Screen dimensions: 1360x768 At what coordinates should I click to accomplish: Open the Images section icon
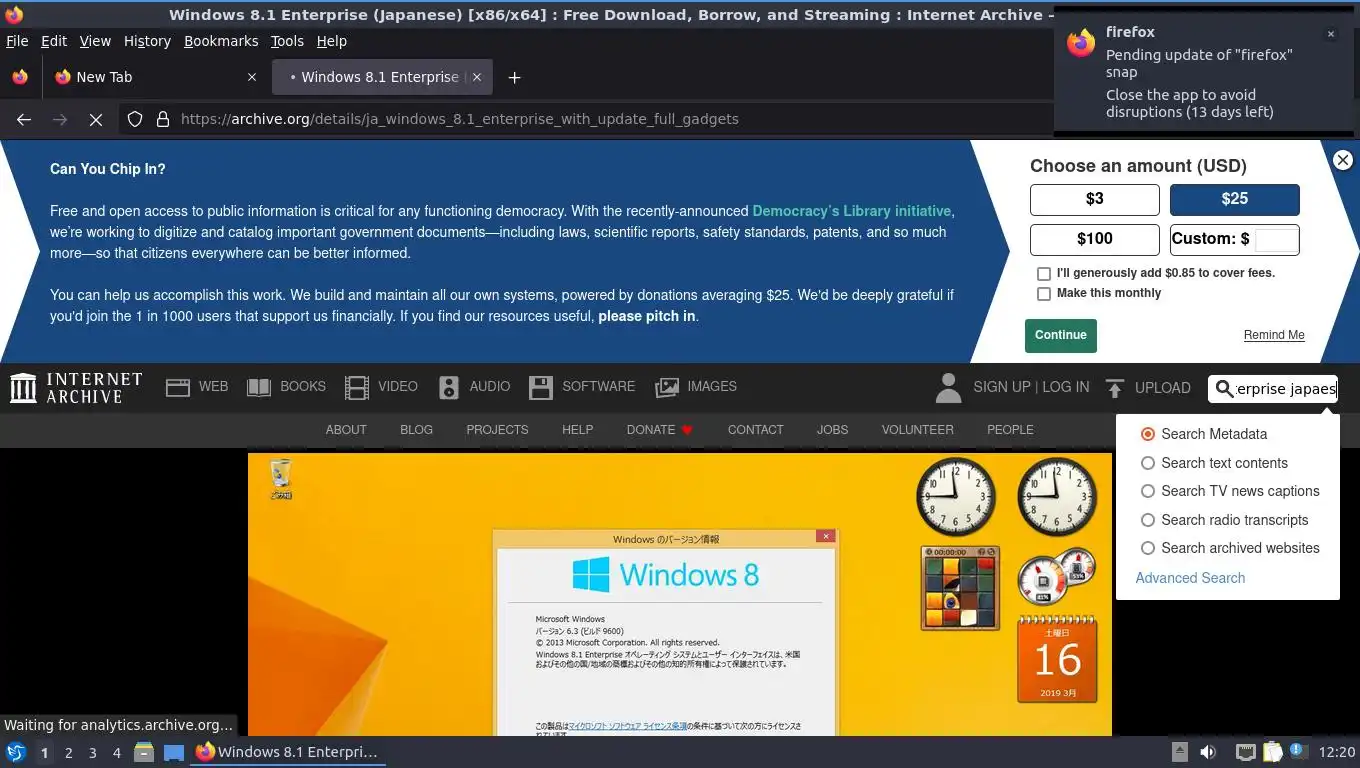[667, 388]
